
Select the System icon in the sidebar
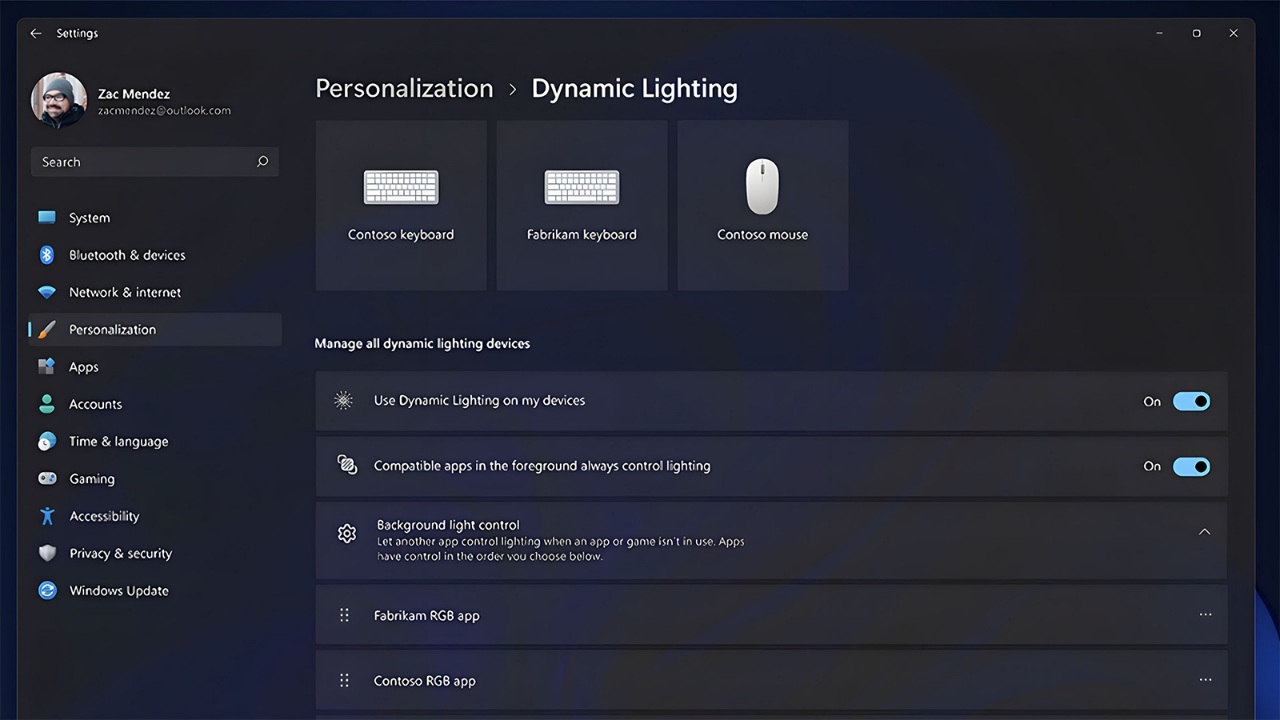pyautogui.click(x=46, y=217)
